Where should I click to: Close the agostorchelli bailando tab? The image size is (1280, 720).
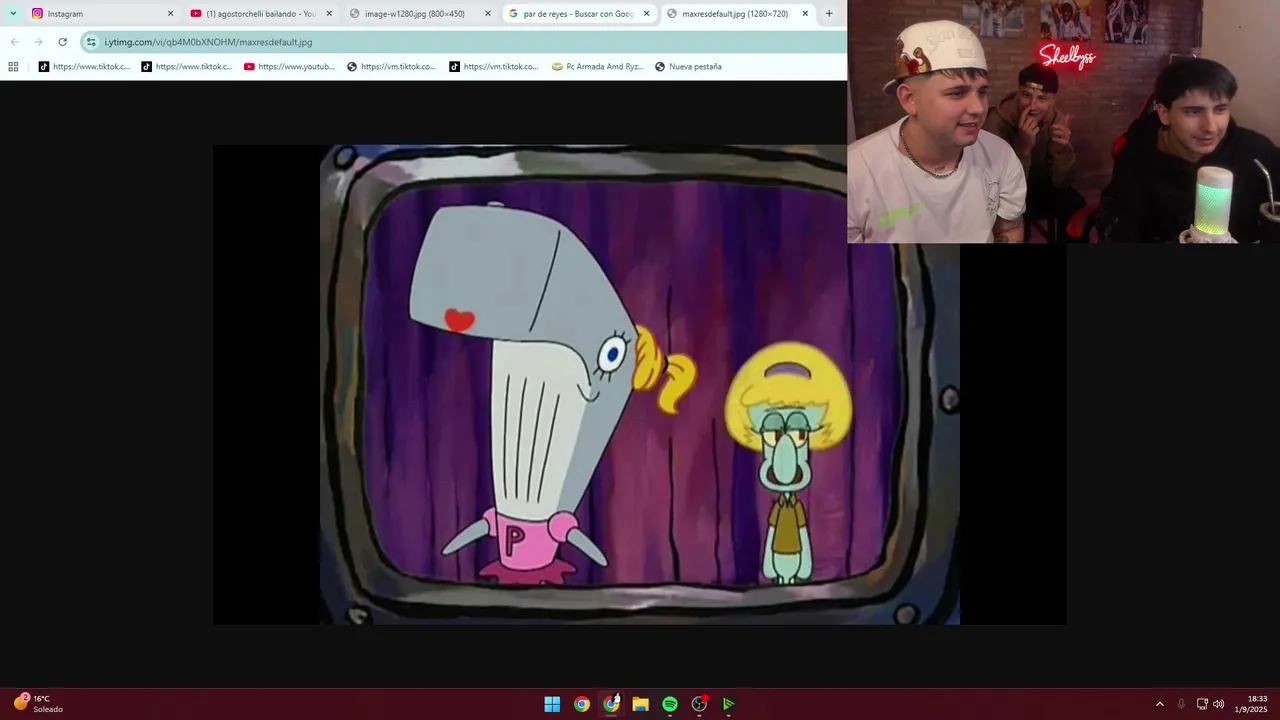coord(329,14)
